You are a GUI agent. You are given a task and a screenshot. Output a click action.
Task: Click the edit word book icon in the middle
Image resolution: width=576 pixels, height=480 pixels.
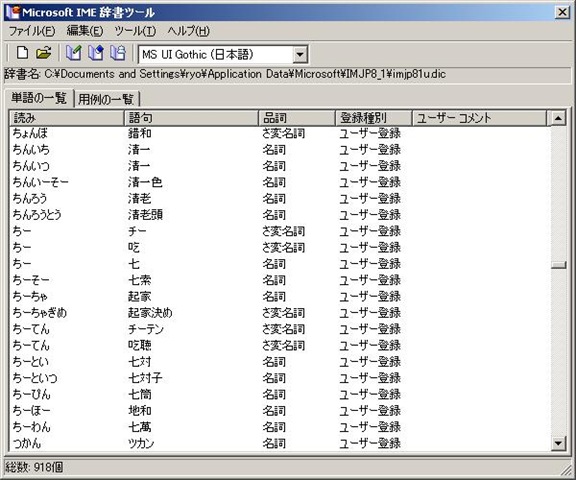[96, 53]
